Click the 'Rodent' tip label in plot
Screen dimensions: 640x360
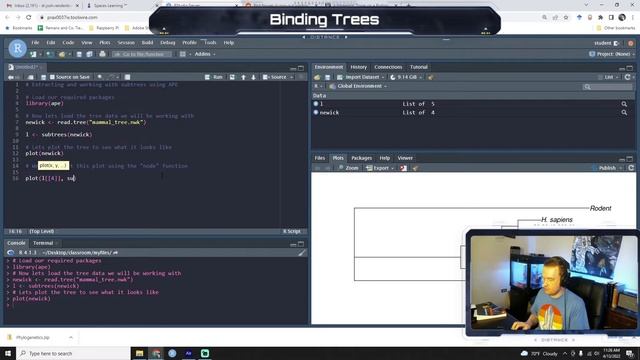[x=600, y=208]
